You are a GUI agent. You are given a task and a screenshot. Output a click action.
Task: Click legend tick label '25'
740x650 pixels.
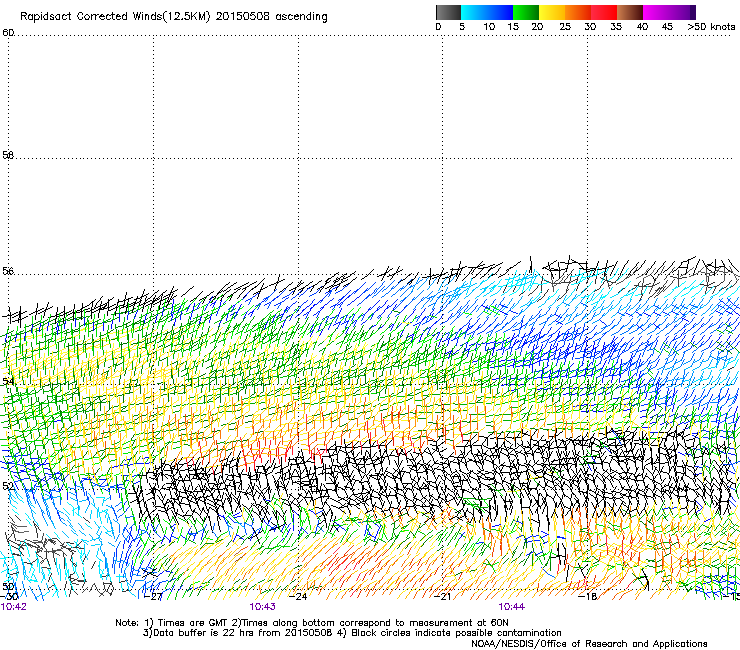565,27
